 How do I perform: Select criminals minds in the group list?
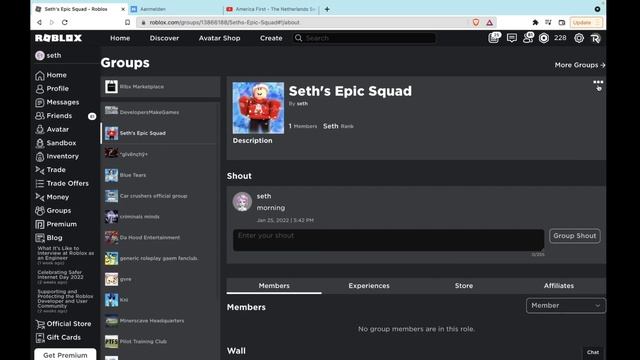(159, 217)
